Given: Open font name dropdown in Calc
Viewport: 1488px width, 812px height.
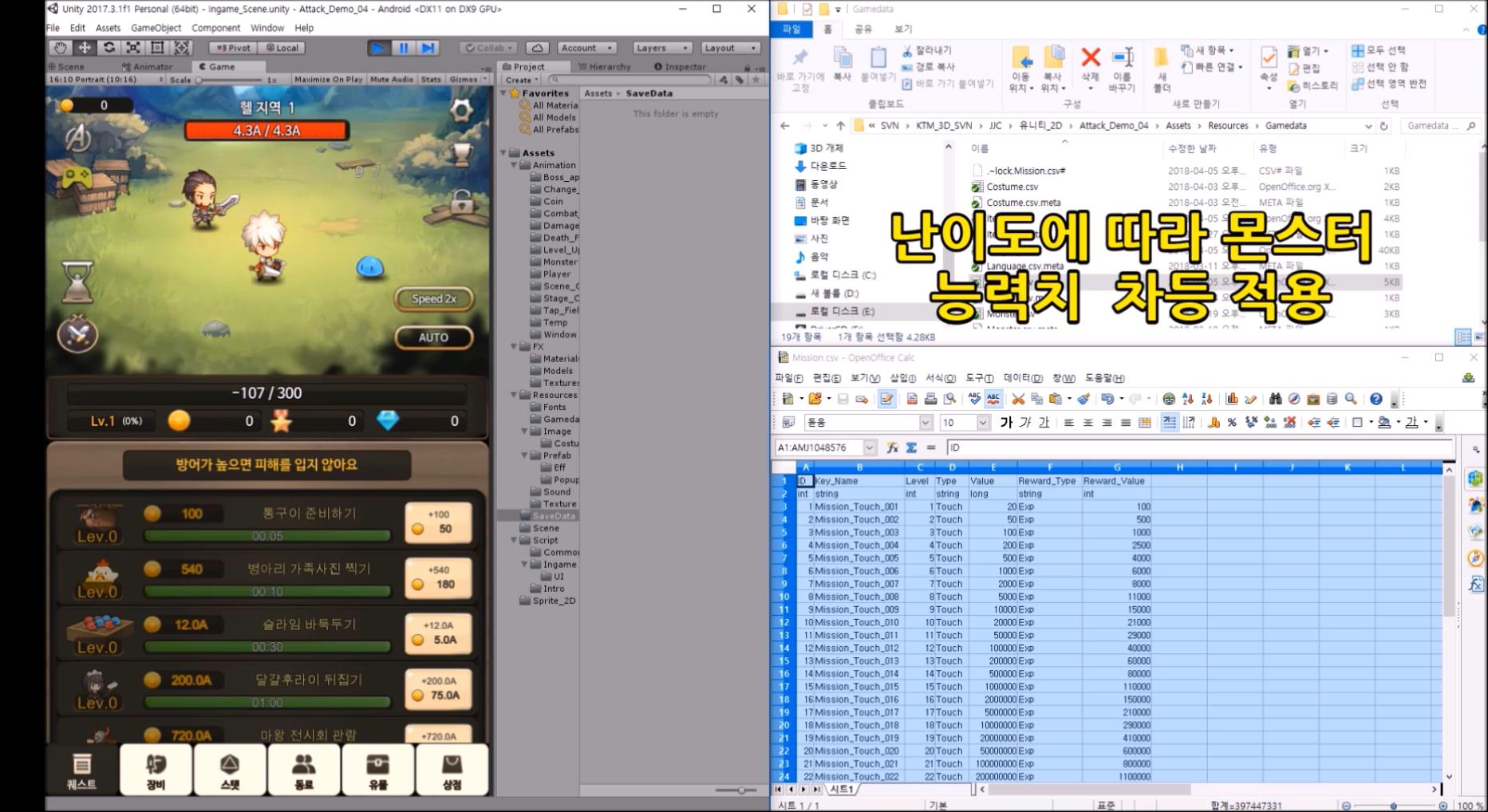Looking at the screenshot, I should pos(926,423).
